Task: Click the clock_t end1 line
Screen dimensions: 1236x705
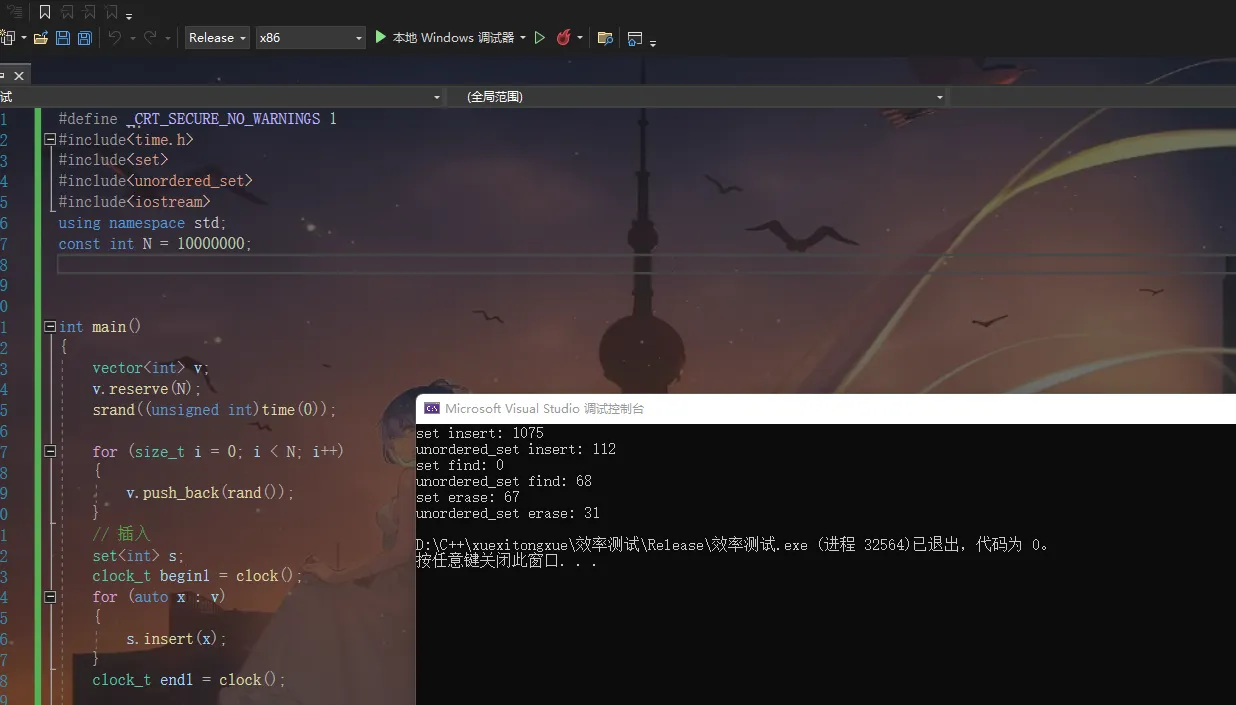Action: point(188,680)
